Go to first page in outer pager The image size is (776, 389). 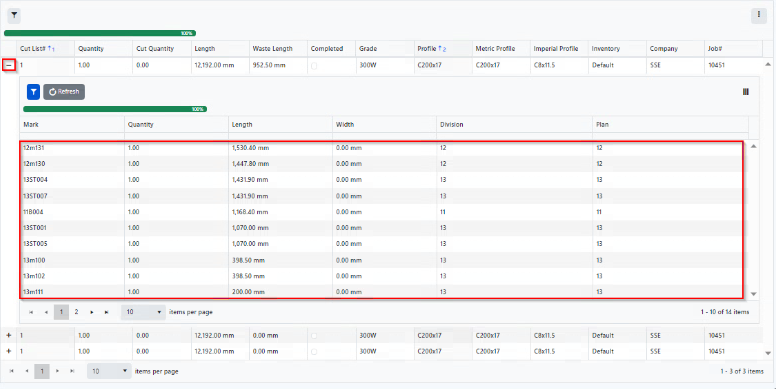click(11, 371)
